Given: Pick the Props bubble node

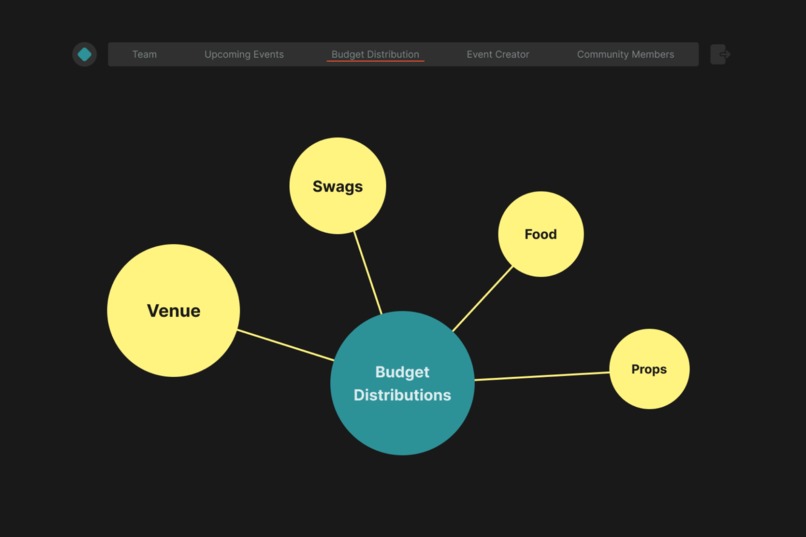Looking at the screenshot, I should (x=649, y=369).
